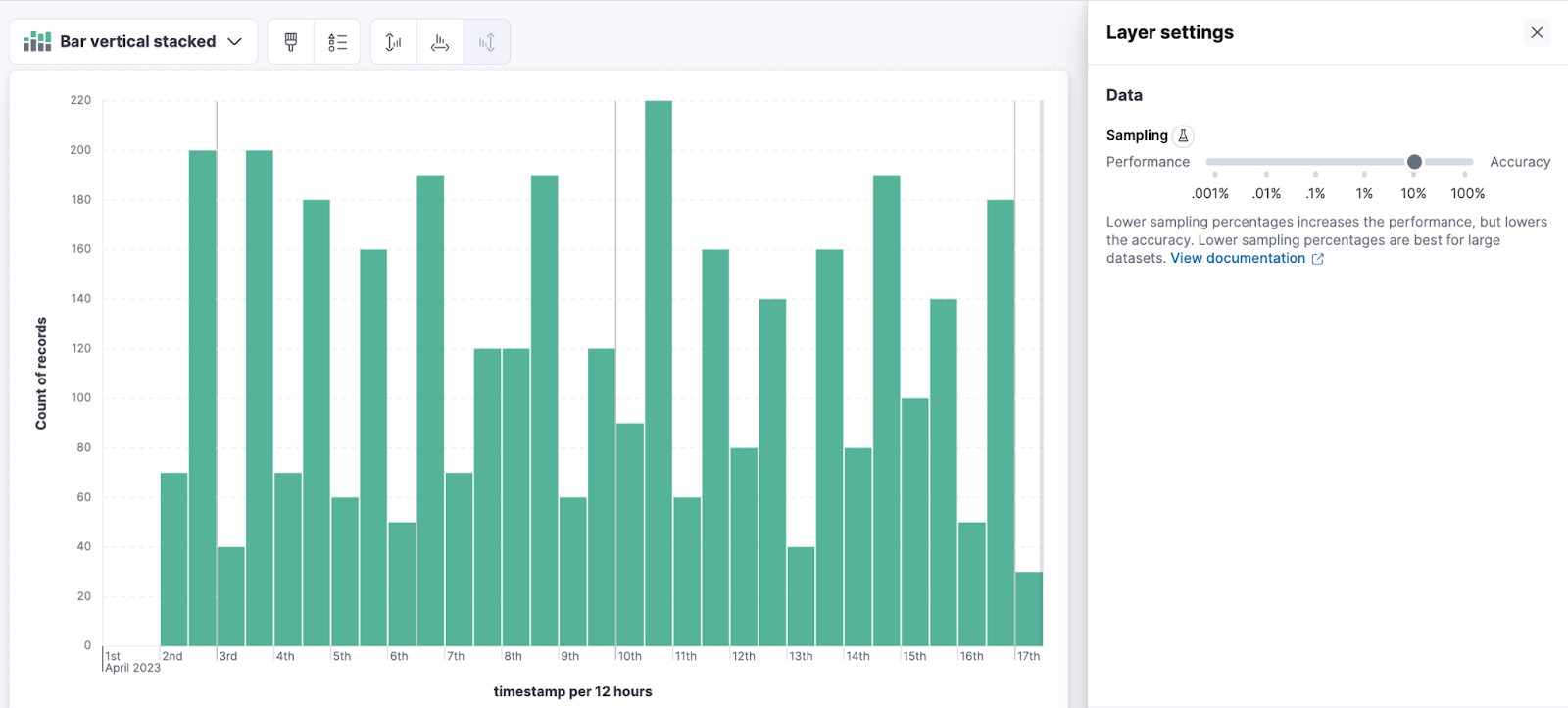Open the left axis settings icon
The width and height of the screenshot is (1568, 708).
(393, 42)
